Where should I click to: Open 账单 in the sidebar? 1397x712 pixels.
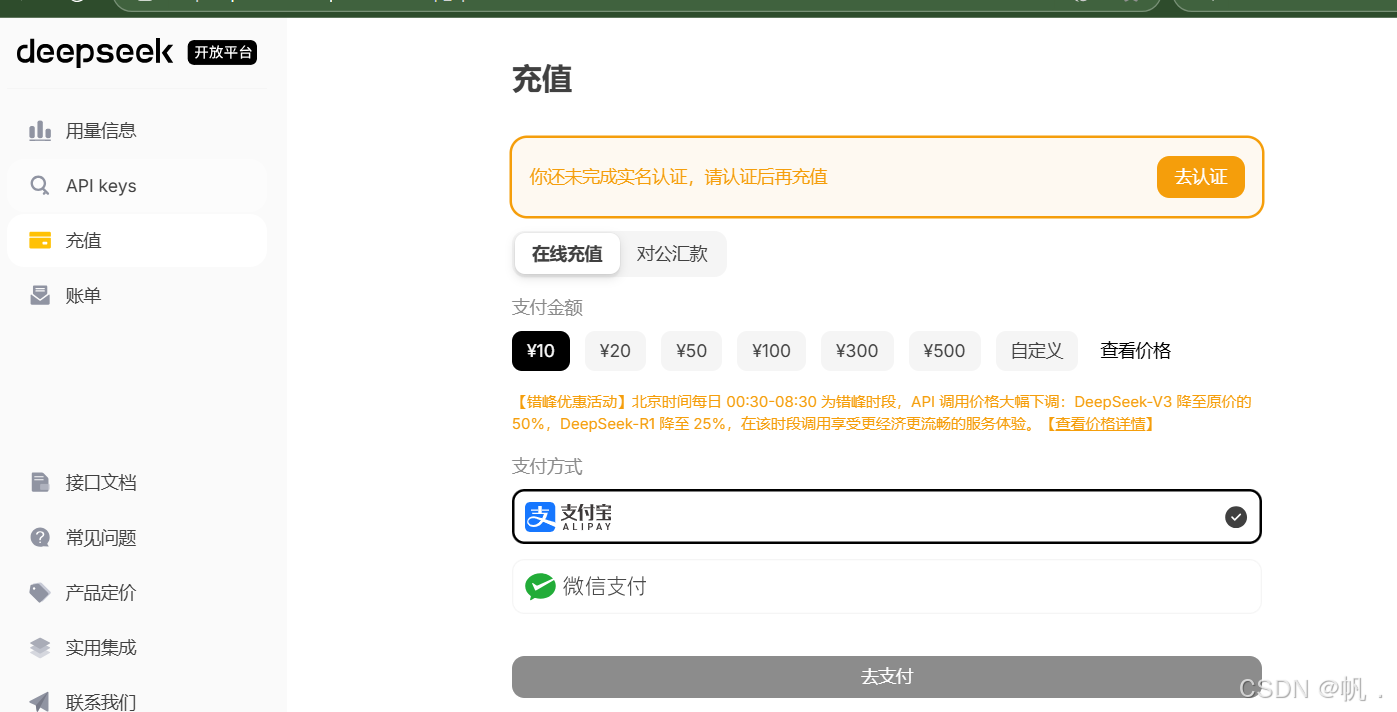tap(137, 295)
